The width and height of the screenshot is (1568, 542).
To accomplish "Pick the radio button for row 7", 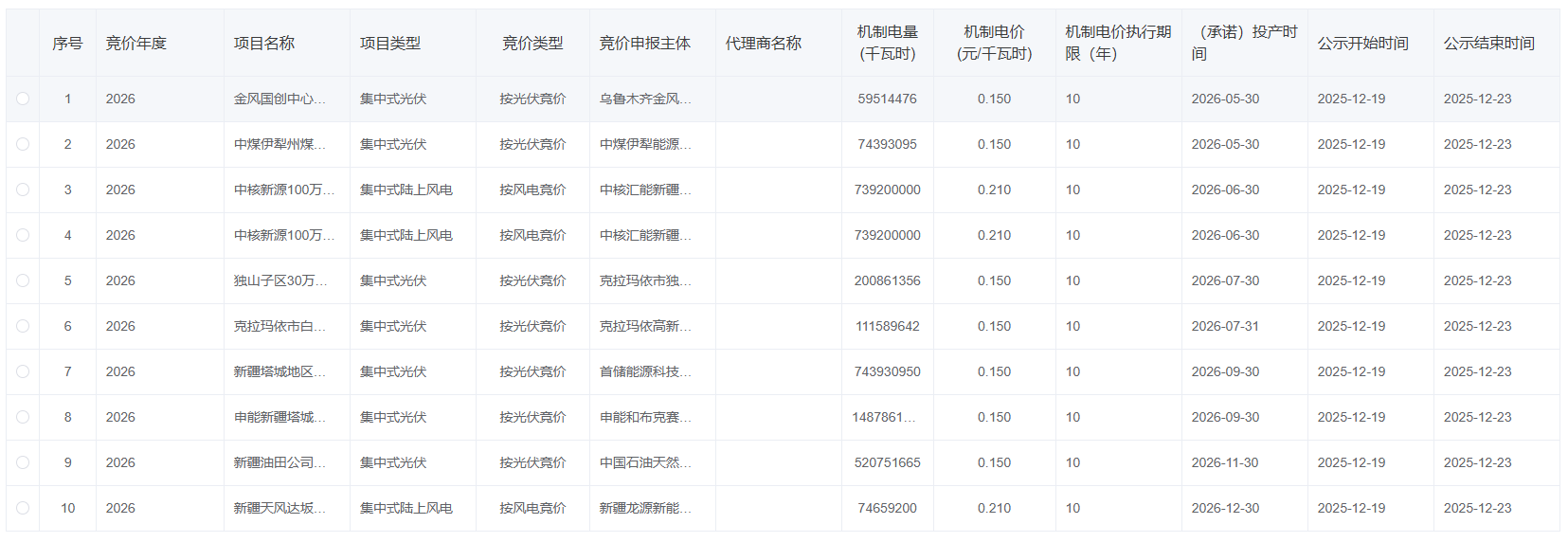I will (23, 371).
